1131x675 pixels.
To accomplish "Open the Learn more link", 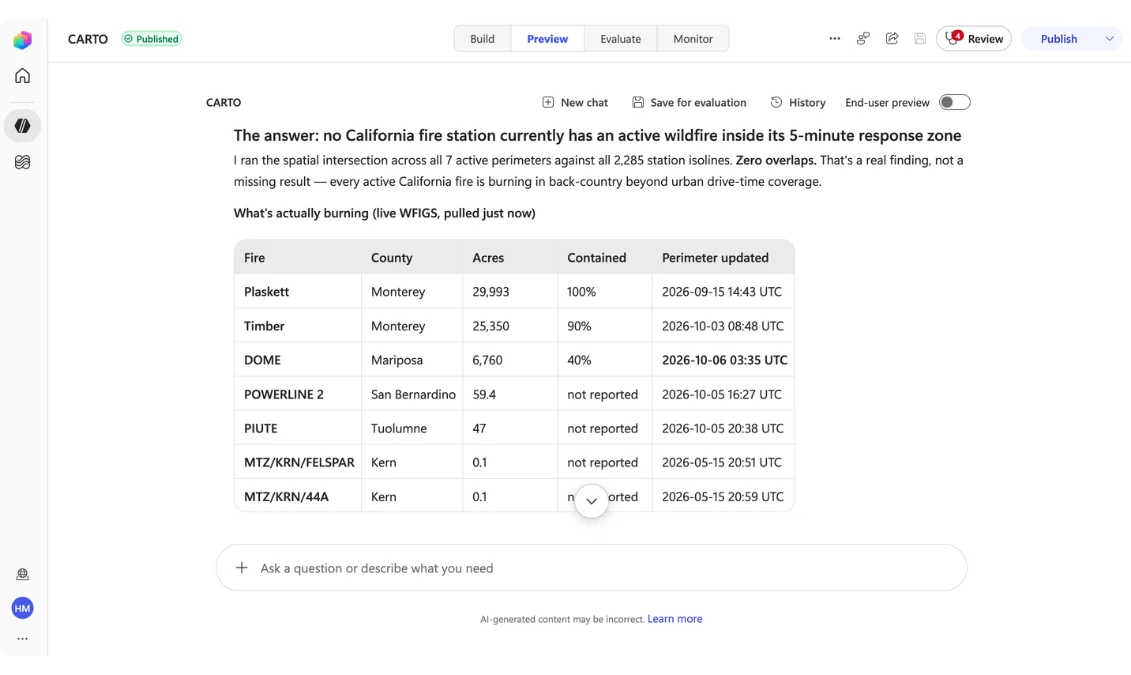I will (674, 619).
